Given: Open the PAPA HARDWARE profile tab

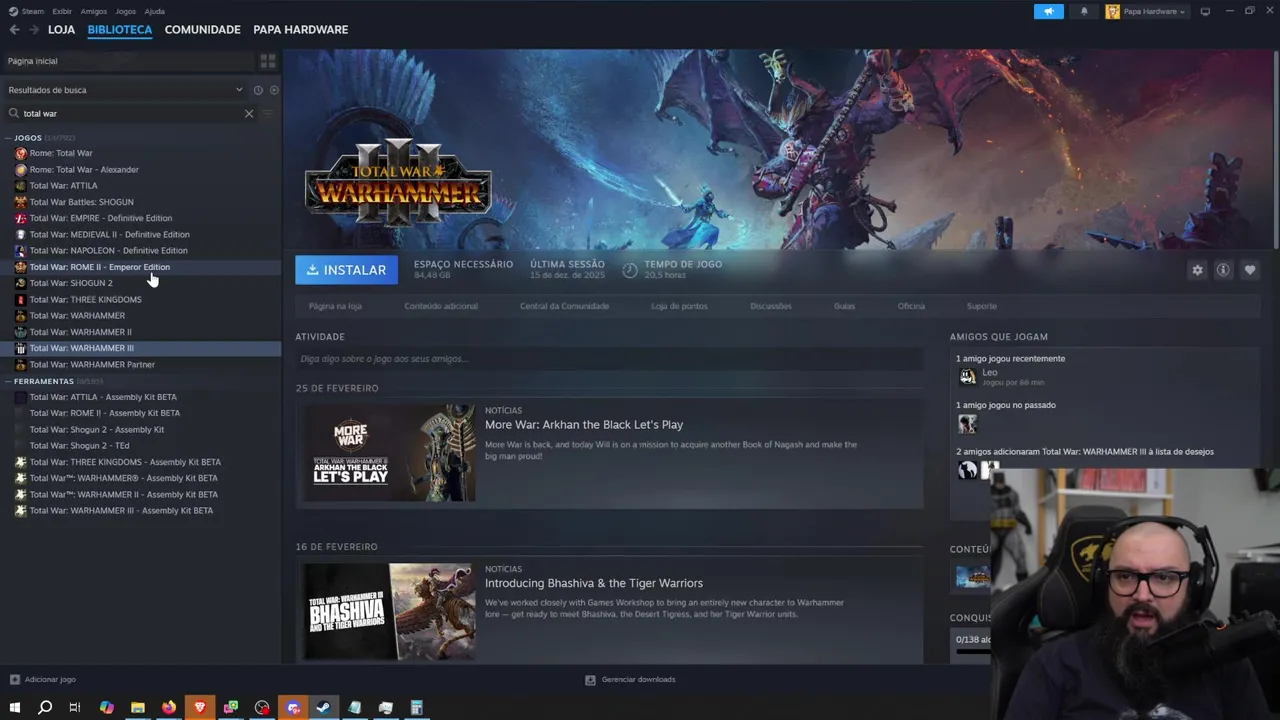Looking at the screenshot, I should pyautogui.click(x=301, y=30).
